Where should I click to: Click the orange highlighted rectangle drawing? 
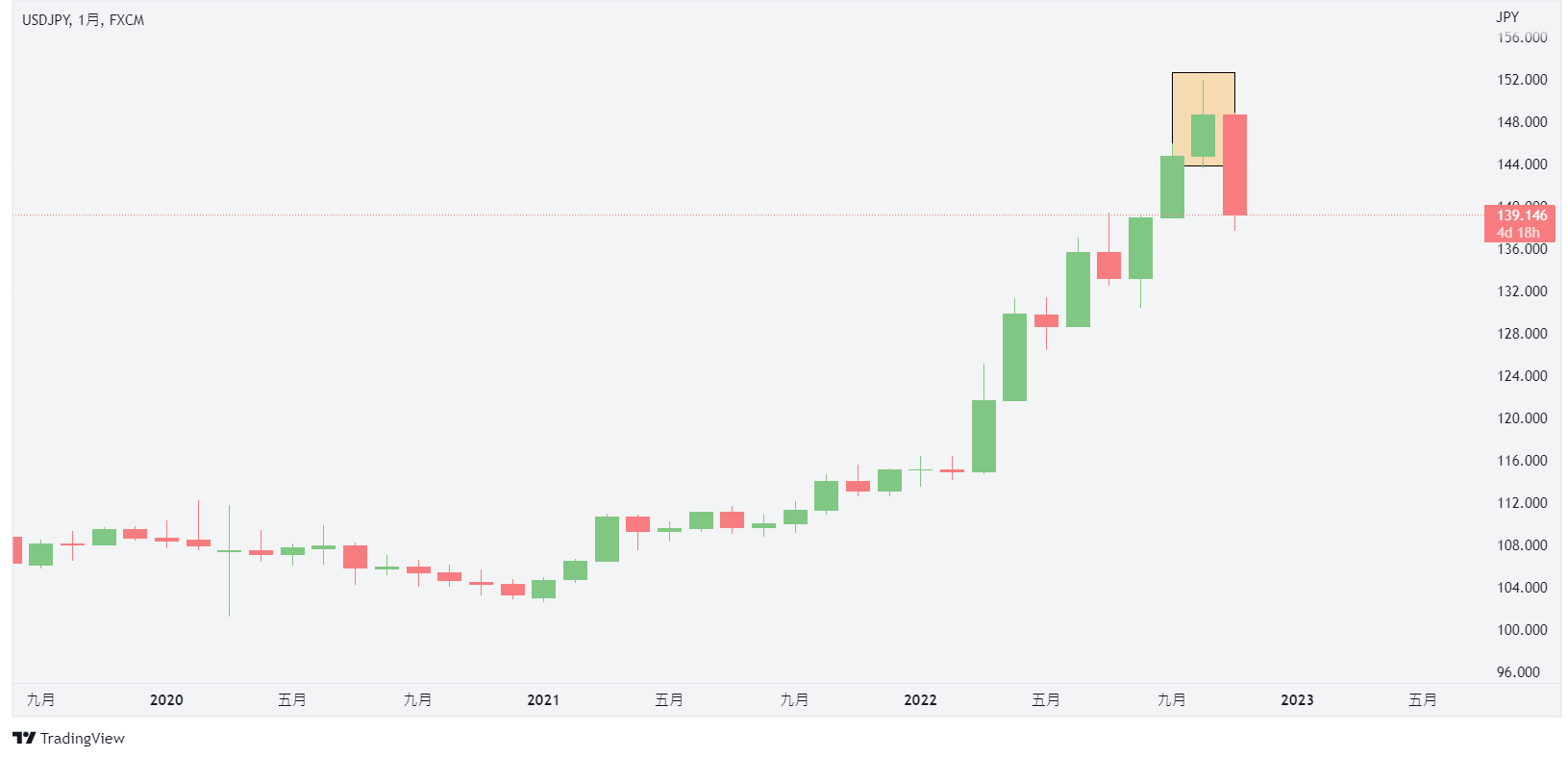click(x=1203, y=118)
